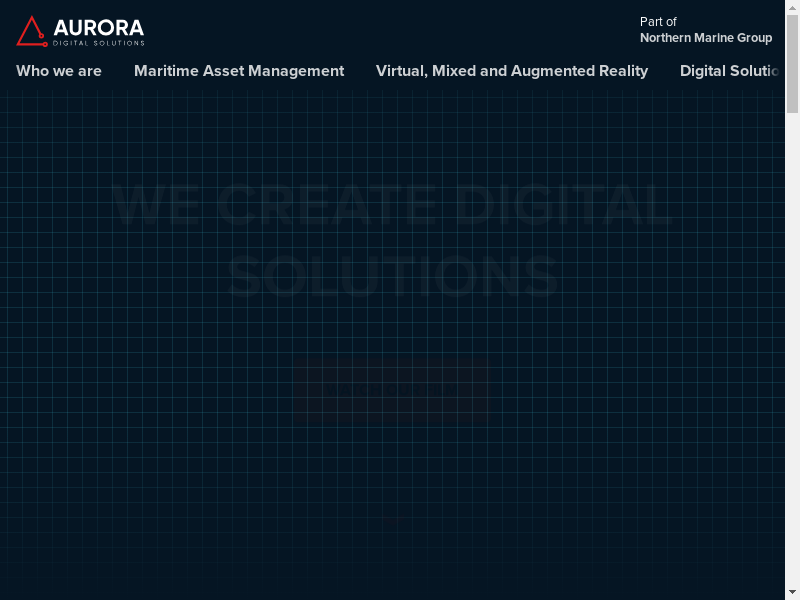
Task: Click the blank header space between logo and 'Part of'
Action: coord(390,30)
